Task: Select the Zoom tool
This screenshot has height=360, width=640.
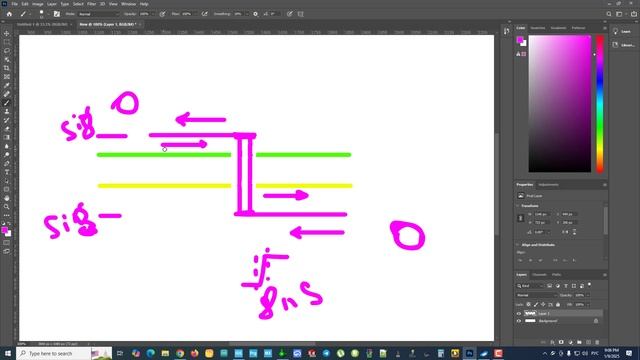Action: (x=7, y=207)
